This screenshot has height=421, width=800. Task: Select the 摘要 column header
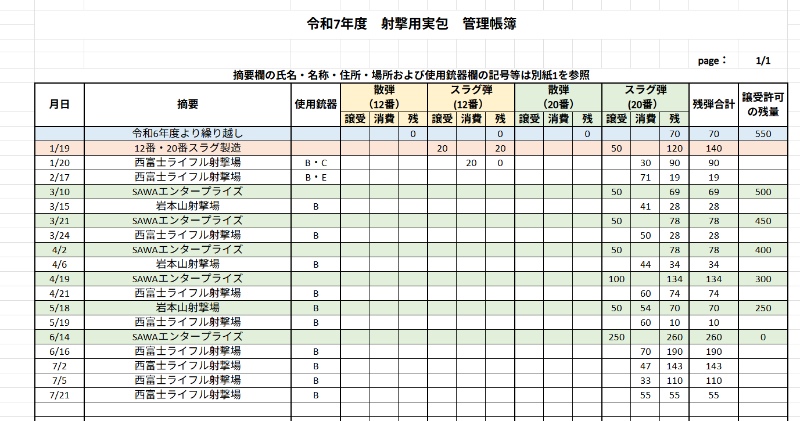(x=188, y=105)
